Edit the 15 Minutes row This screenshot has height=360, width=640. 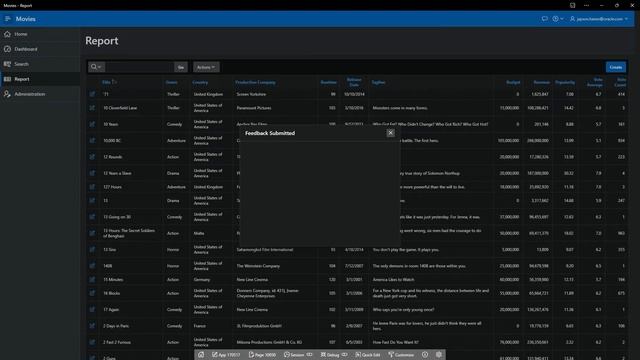click(92, 280)
